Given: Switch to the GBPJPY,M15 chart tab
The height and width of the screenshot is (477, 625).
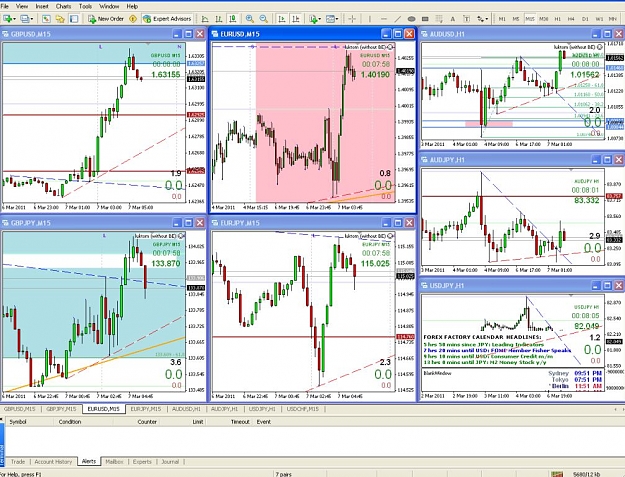Looking at the screenshot, I should pyautogui.click(x=61, y=409).
